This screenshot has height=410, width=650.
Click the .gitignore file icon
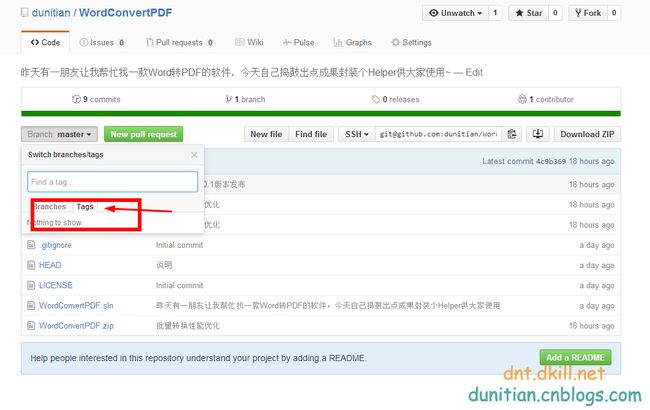coord(31,245)
